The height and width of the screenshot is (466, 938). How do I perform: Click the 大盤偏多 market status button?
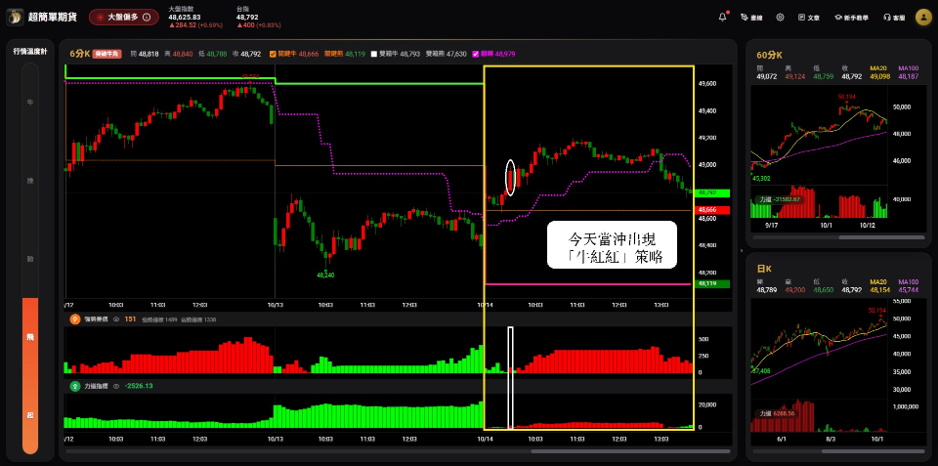(124, 17)
